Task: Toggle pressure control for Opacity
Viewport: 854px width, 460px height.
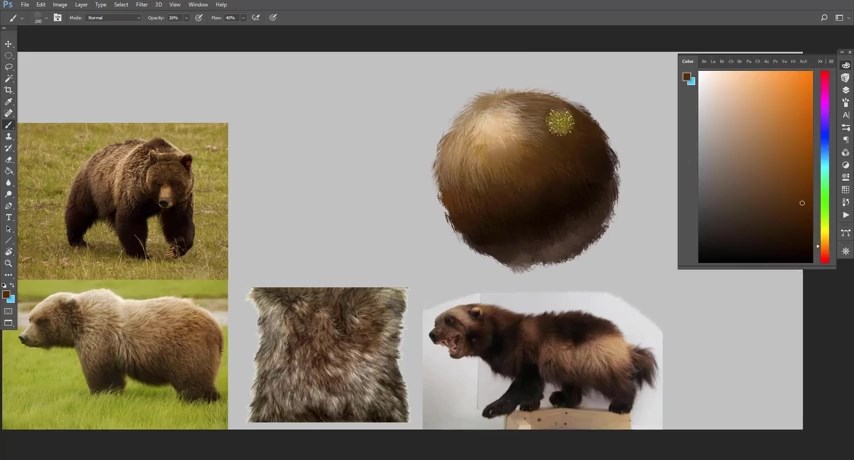Action: click(x=199, y=17)
